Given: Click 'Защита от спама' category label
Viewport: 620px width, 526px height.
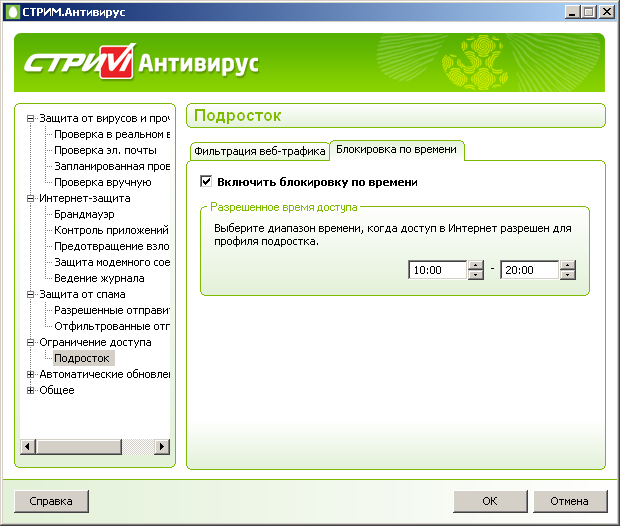Looking at the screenshot, I should click(82, 294).
